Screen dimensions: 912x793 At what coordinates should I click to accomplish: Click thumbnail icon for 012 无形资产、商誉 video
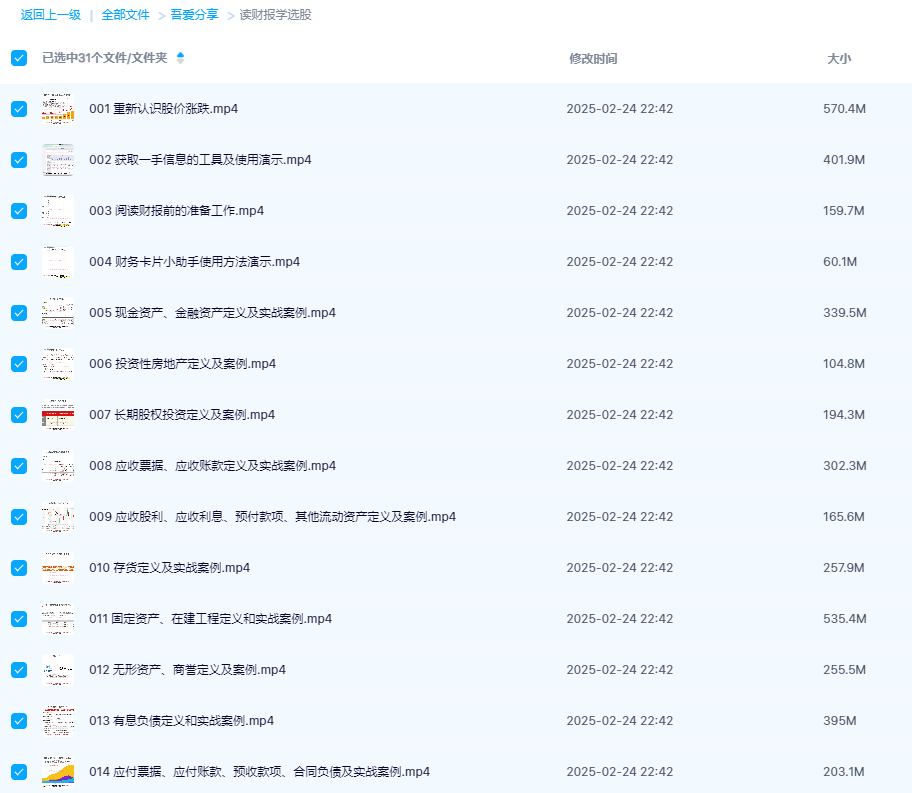point(57,670)
